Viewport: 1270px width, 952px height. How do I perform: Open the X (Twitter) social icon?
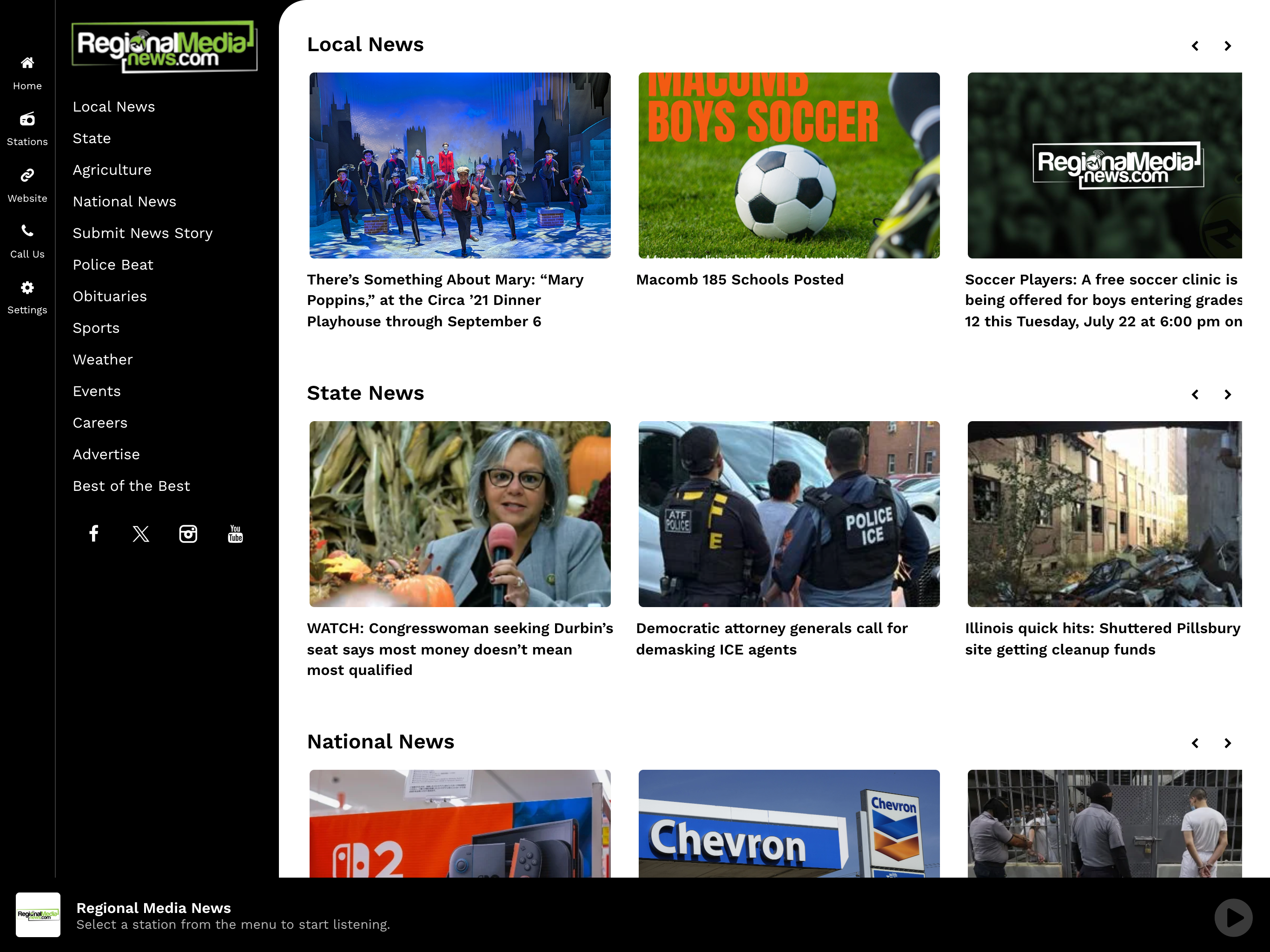[x=141, y=534]
